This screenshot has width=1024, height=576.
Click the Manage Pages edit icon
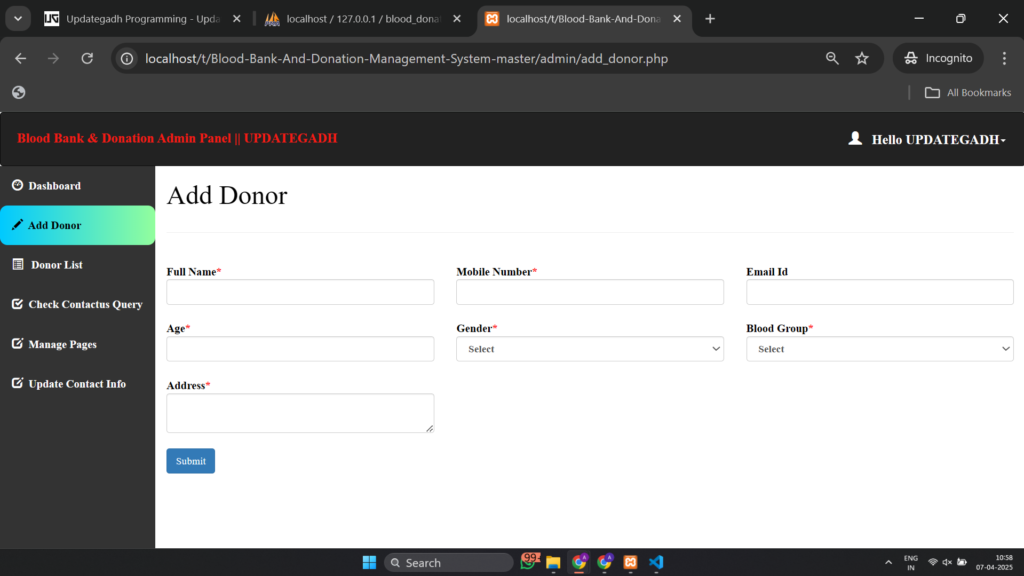coord(18,344)
